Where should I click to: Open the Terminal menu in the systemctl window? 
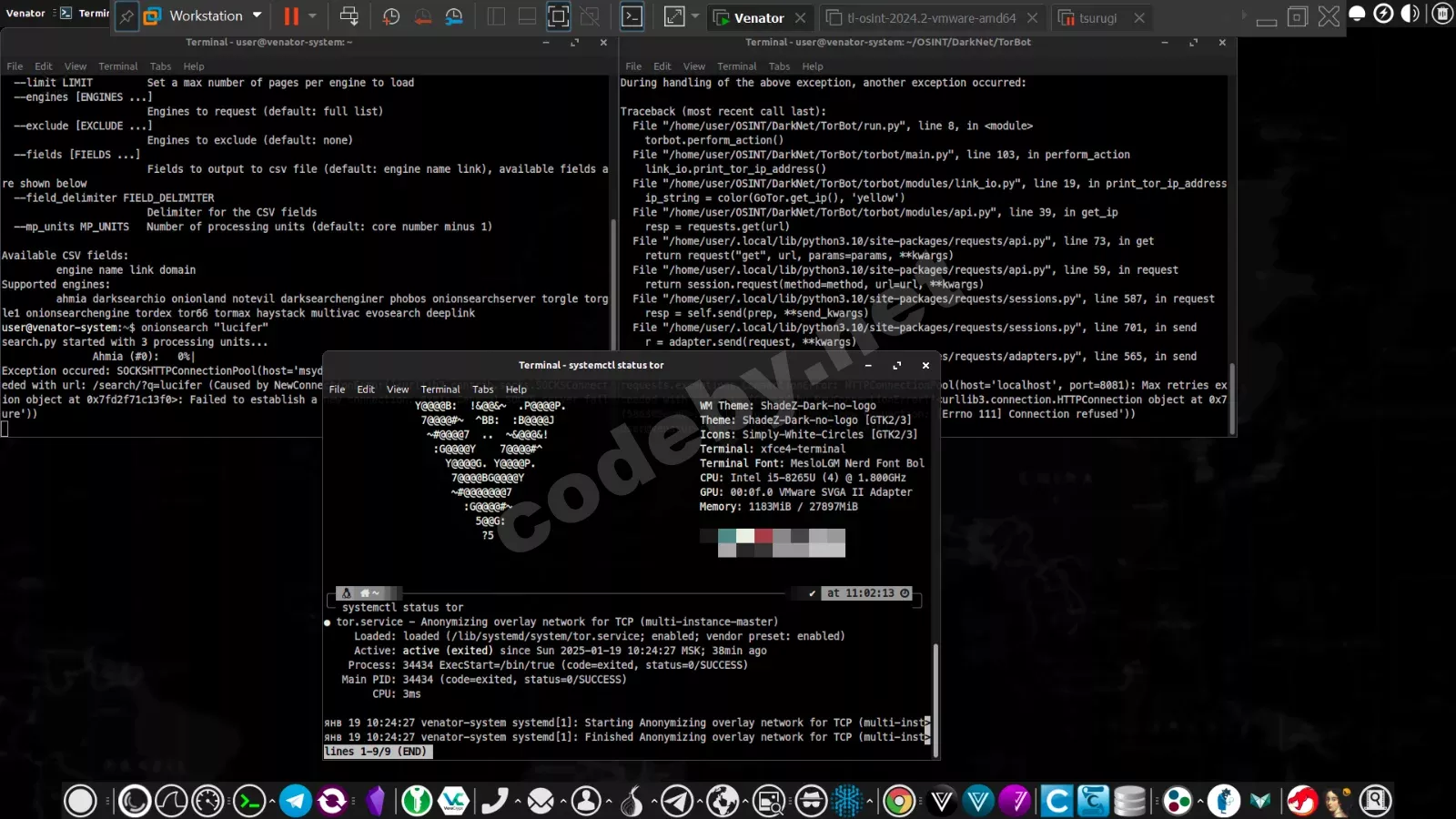(x=440, y=389)
